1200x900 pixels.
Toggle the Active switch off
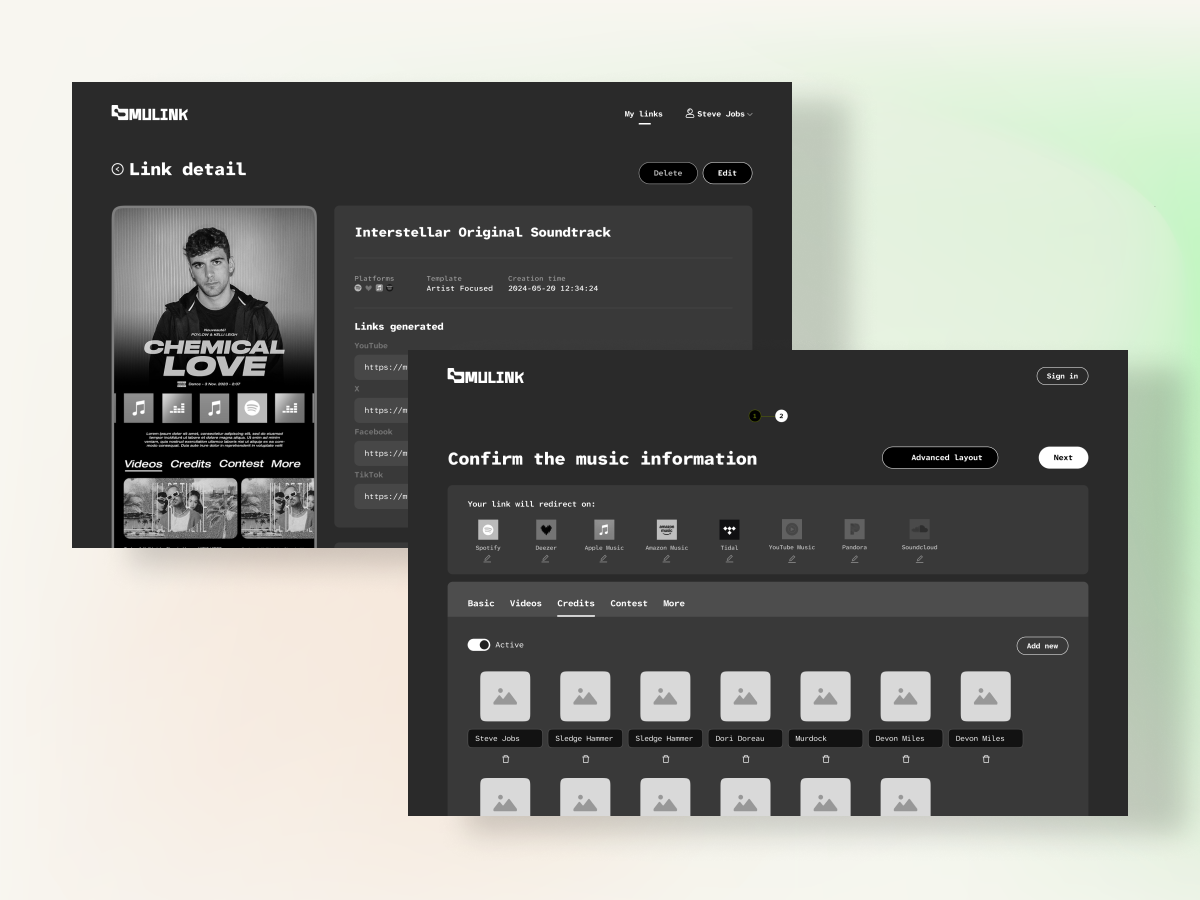click(479, 645)
